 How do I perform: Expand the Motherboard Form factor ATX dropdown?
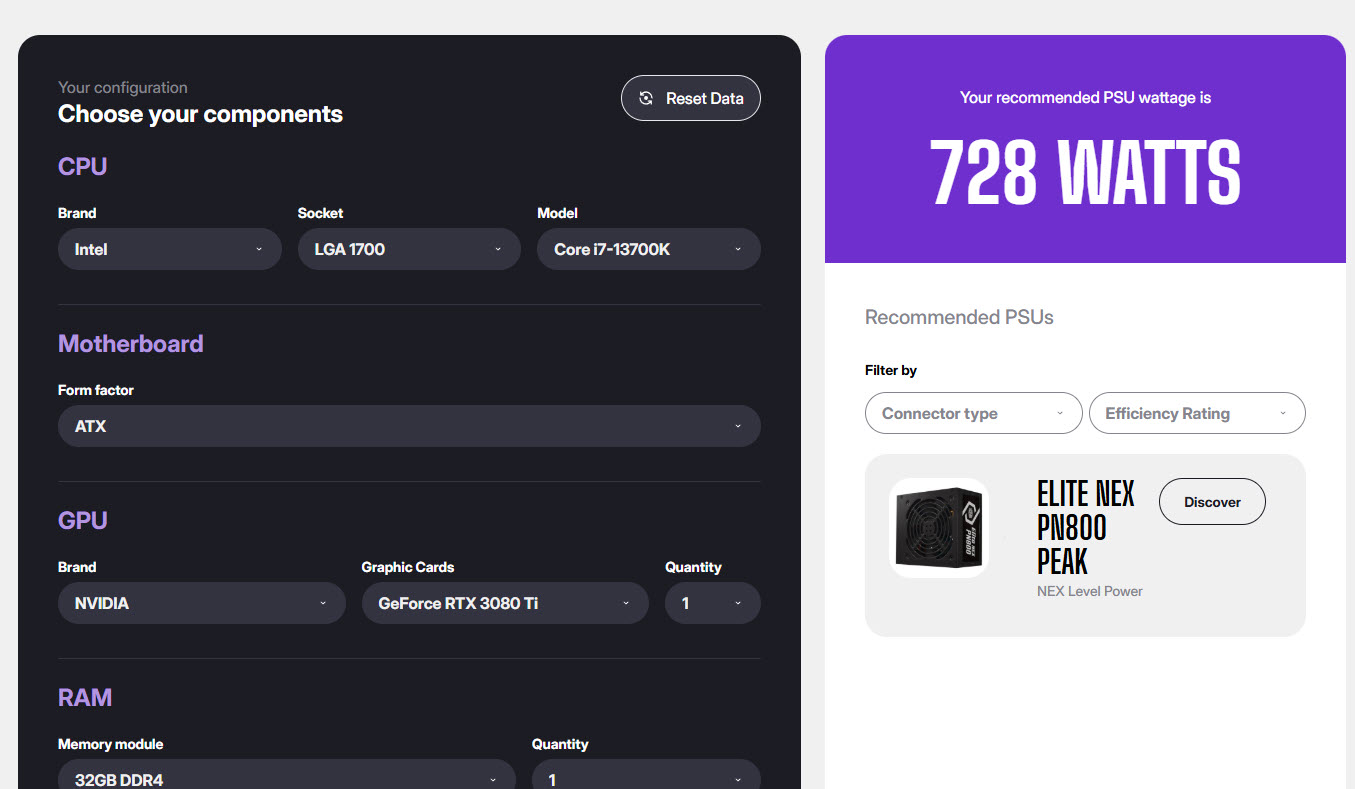tap(409, 426)
